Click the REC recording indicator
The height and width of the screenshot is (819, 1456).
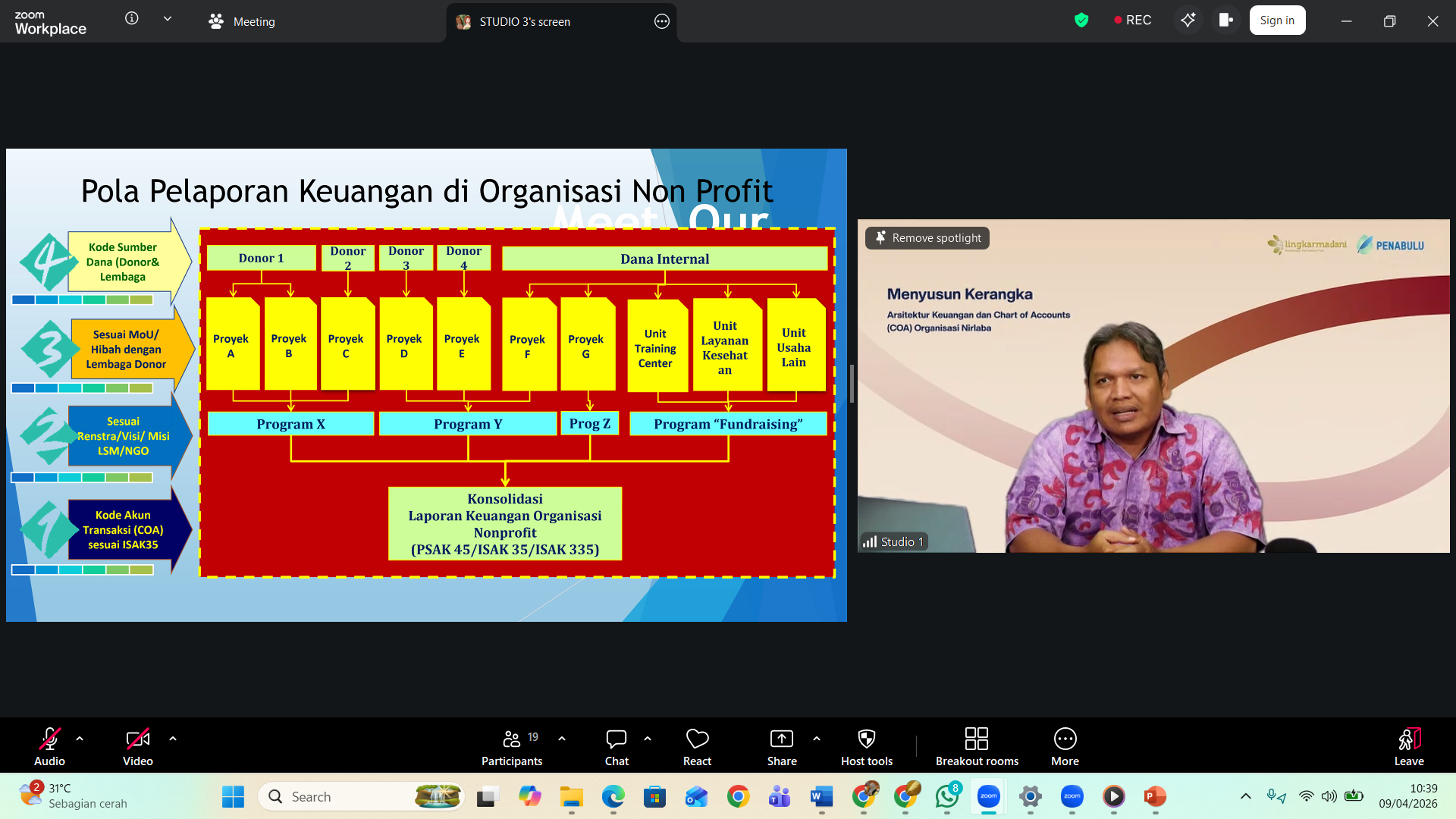(1132, 20)
